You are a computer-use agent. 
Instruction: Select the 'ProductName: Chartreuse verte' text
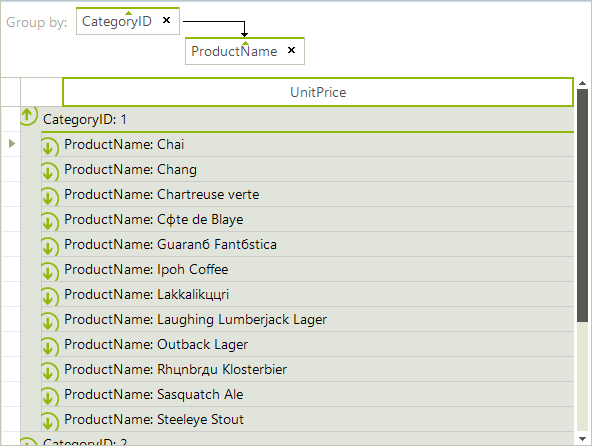tap(162, 194)
